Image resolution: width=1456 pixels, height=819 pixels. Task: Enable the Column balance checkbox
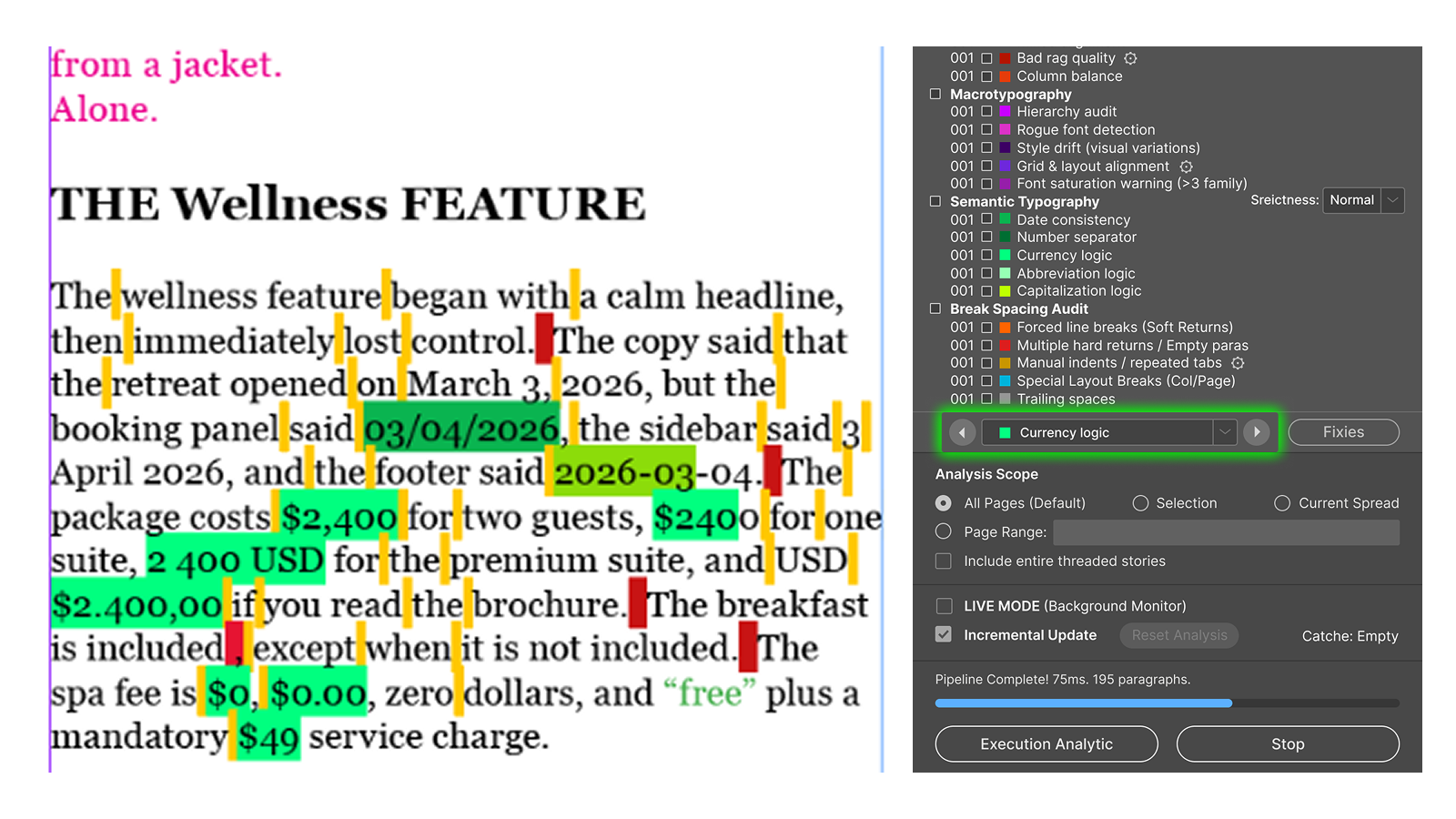coord(986,76)
